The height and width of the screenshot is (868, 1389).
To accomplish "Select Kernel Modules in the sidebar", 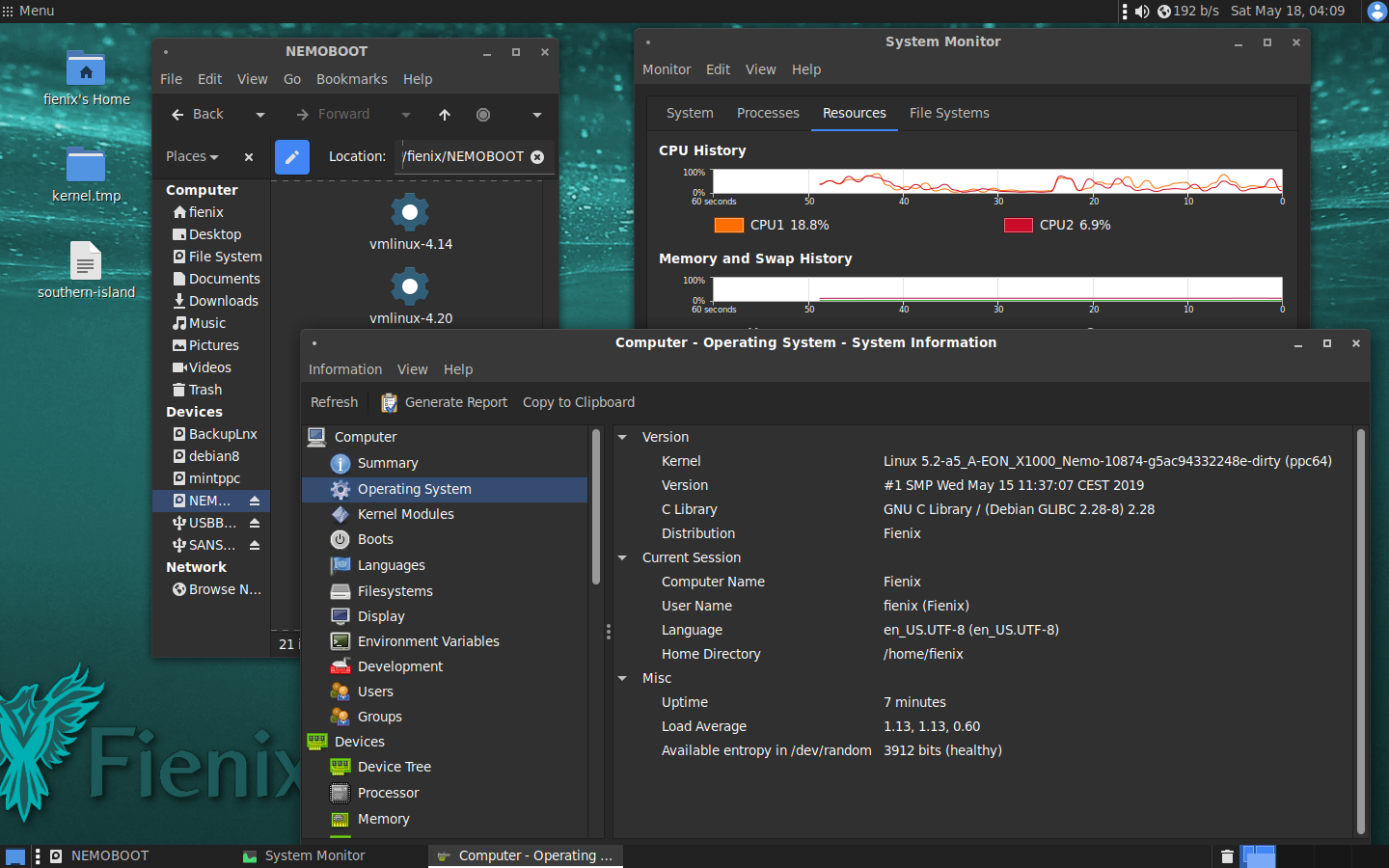I will coord(405,514).
